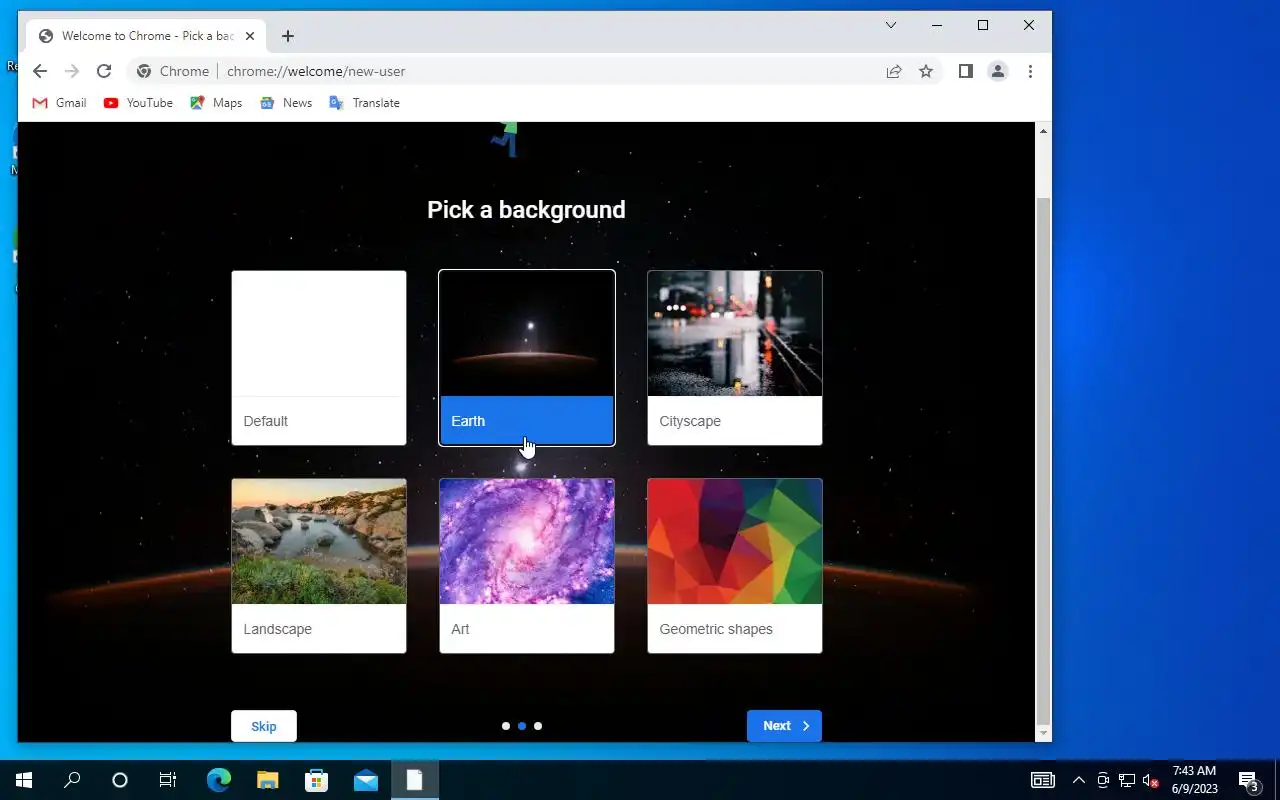
Task: Open the Translate bookmark
Action: (364, 103)
